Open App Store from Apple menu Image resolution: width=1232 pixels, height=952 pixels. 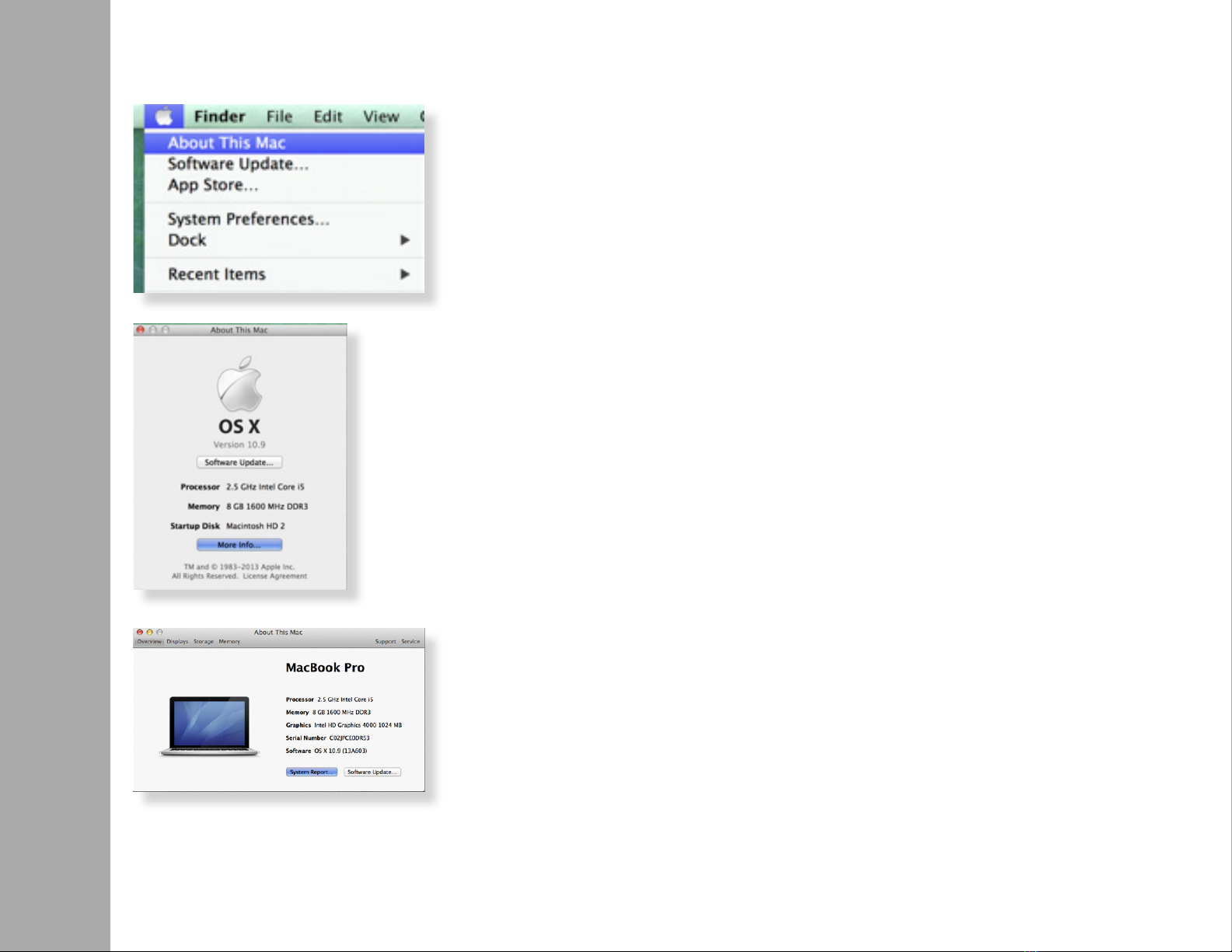click(x=213, y=185)
